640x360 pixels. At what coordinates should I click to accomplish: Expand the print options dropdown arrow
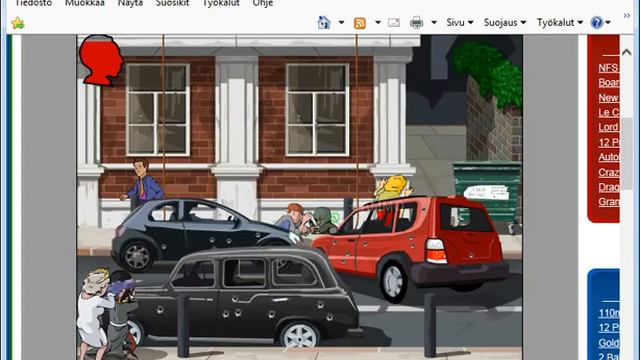[x=434, y=22]
